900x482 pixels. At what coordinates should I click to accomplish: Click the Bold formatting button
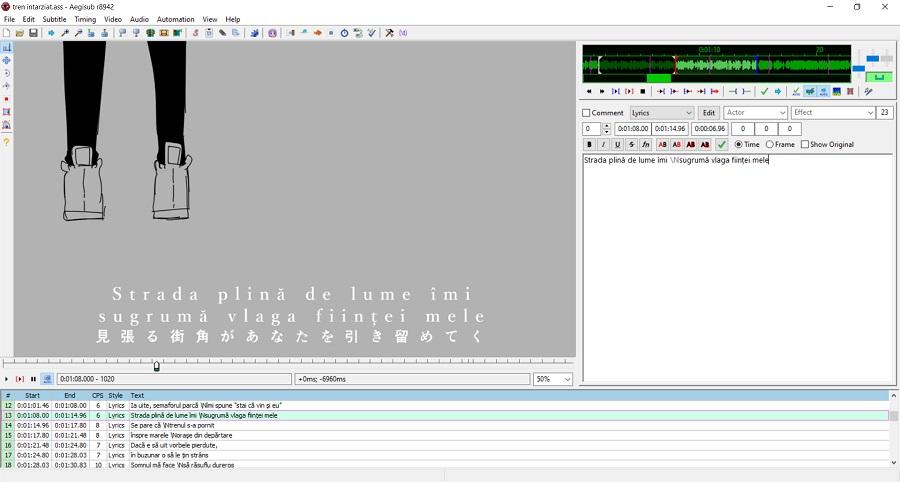point(589,145)
